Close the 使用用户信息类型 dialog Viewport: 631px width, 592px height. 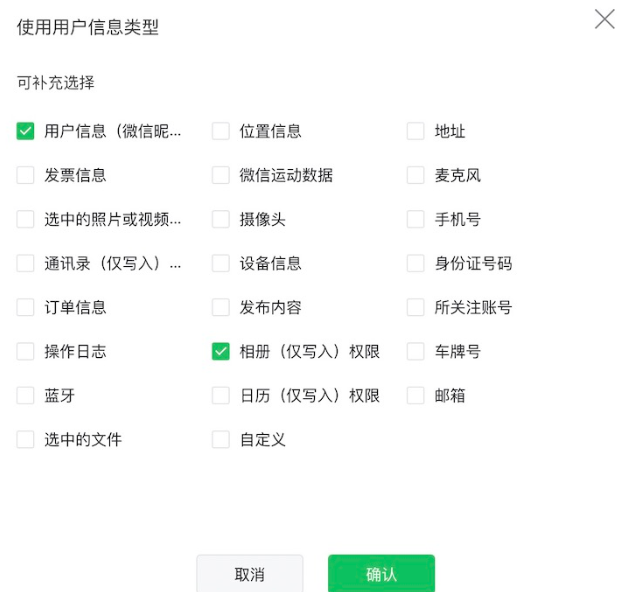(604, 19)
